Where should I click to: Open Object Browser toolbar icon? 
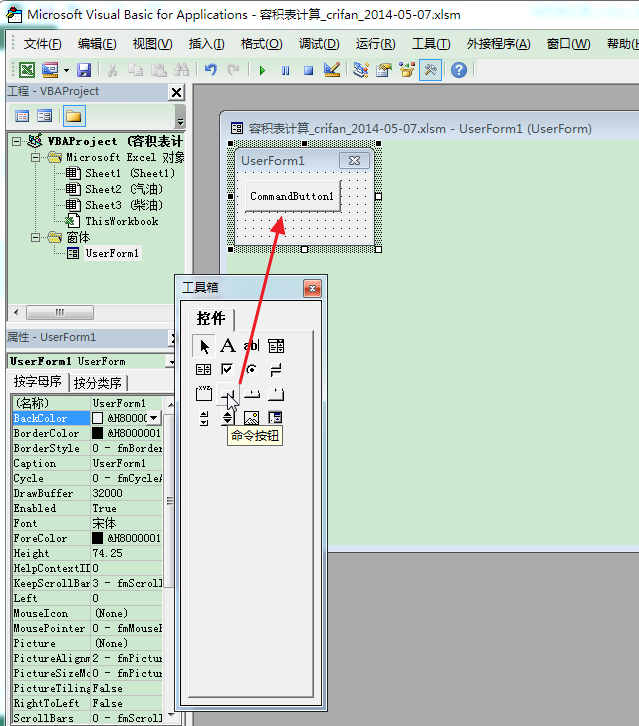[x=407, y=70]
